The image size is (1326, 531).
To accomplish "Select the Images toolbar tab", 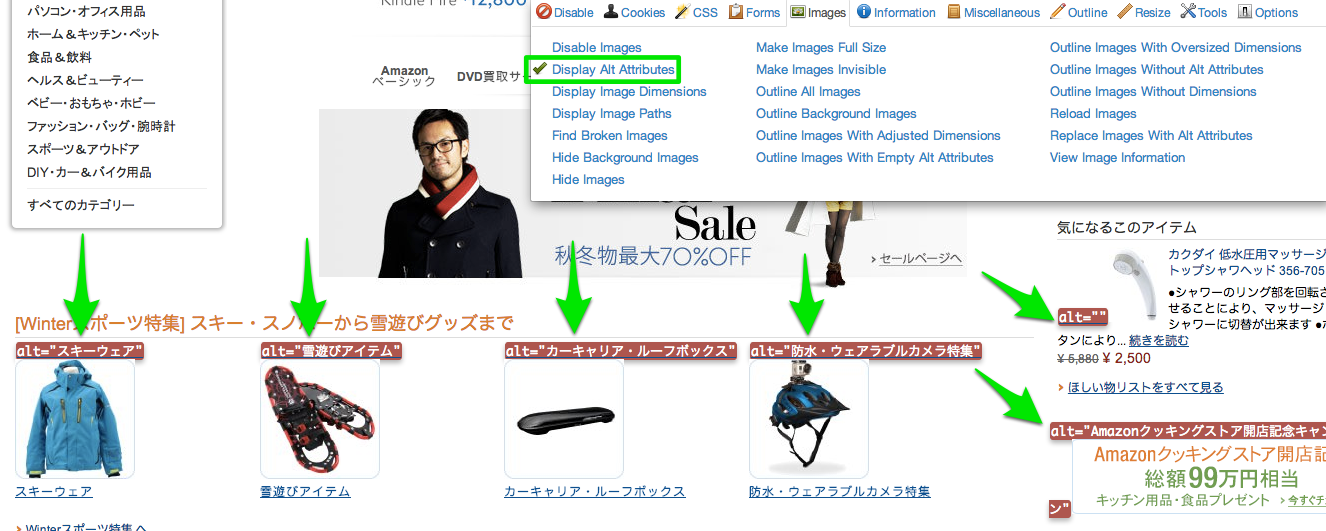I will 817,12.
